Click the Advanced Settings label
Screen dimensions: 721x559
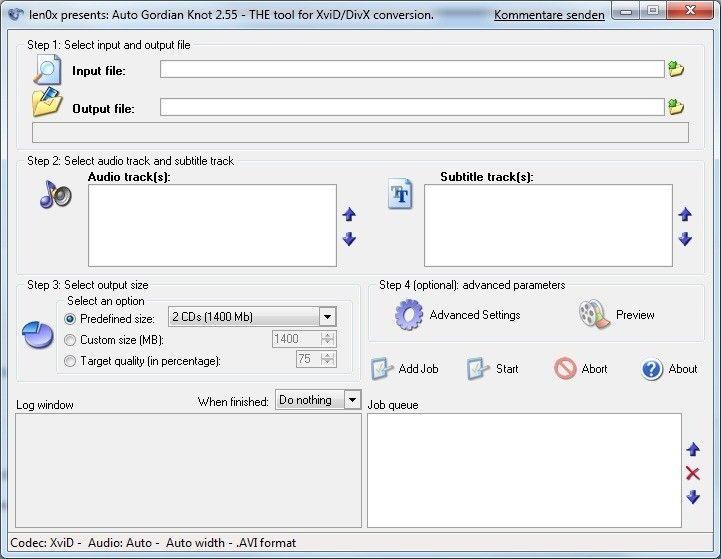tap(475, 315)
